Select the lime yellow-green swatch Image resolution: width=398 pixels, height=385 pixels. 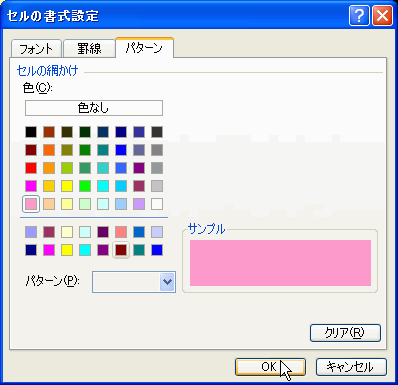click(67, 168)
